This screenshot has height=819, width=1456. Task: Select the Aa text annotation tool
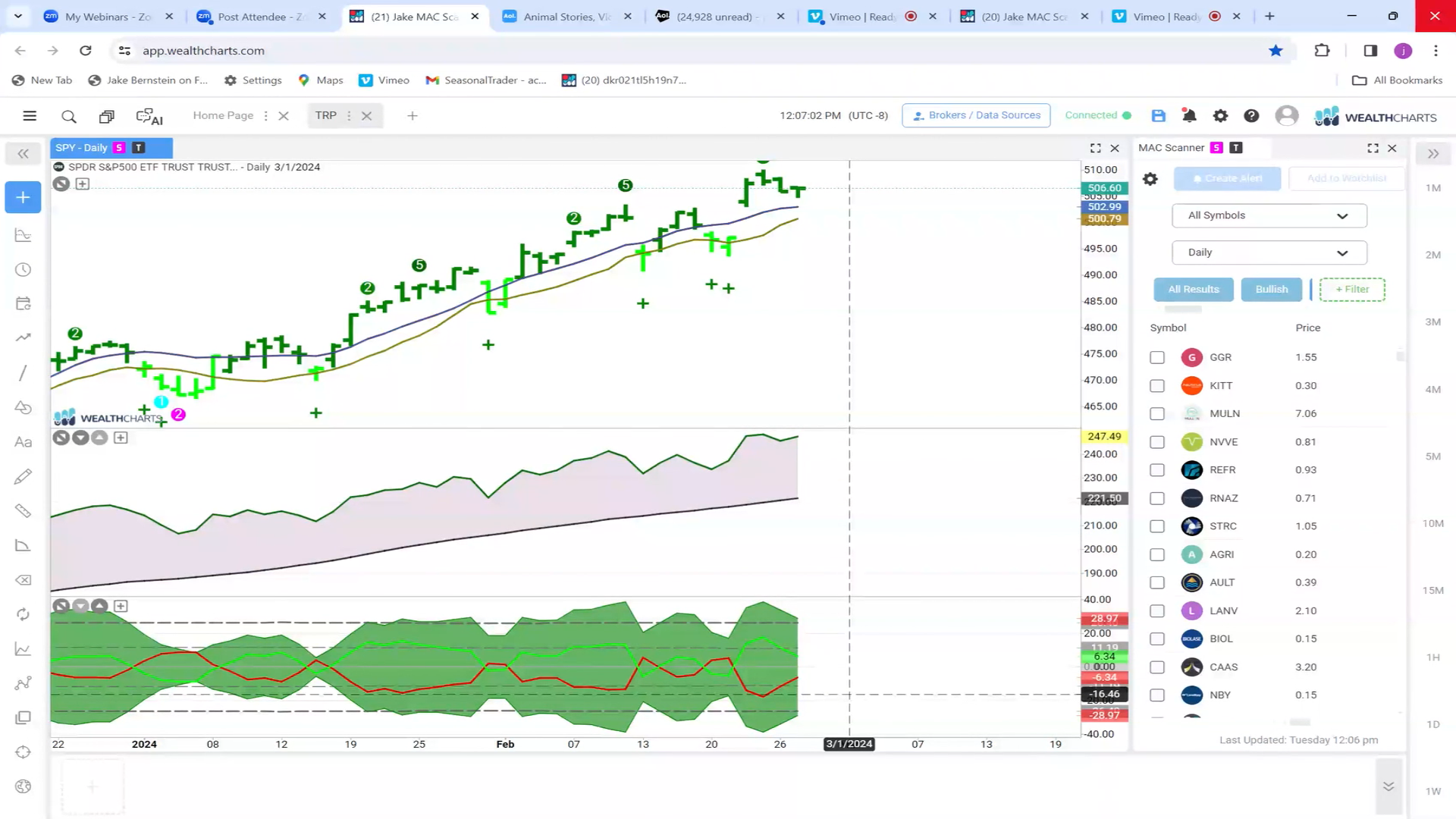23,442
